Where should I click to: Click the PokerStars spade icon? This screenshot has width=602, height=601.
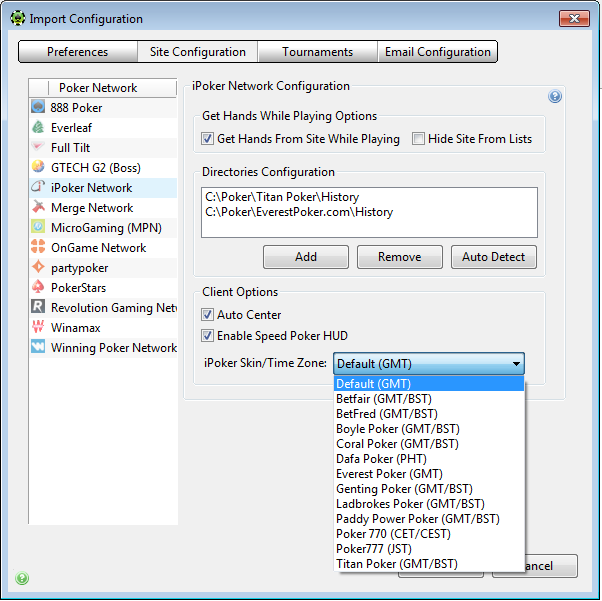[38, 286]
